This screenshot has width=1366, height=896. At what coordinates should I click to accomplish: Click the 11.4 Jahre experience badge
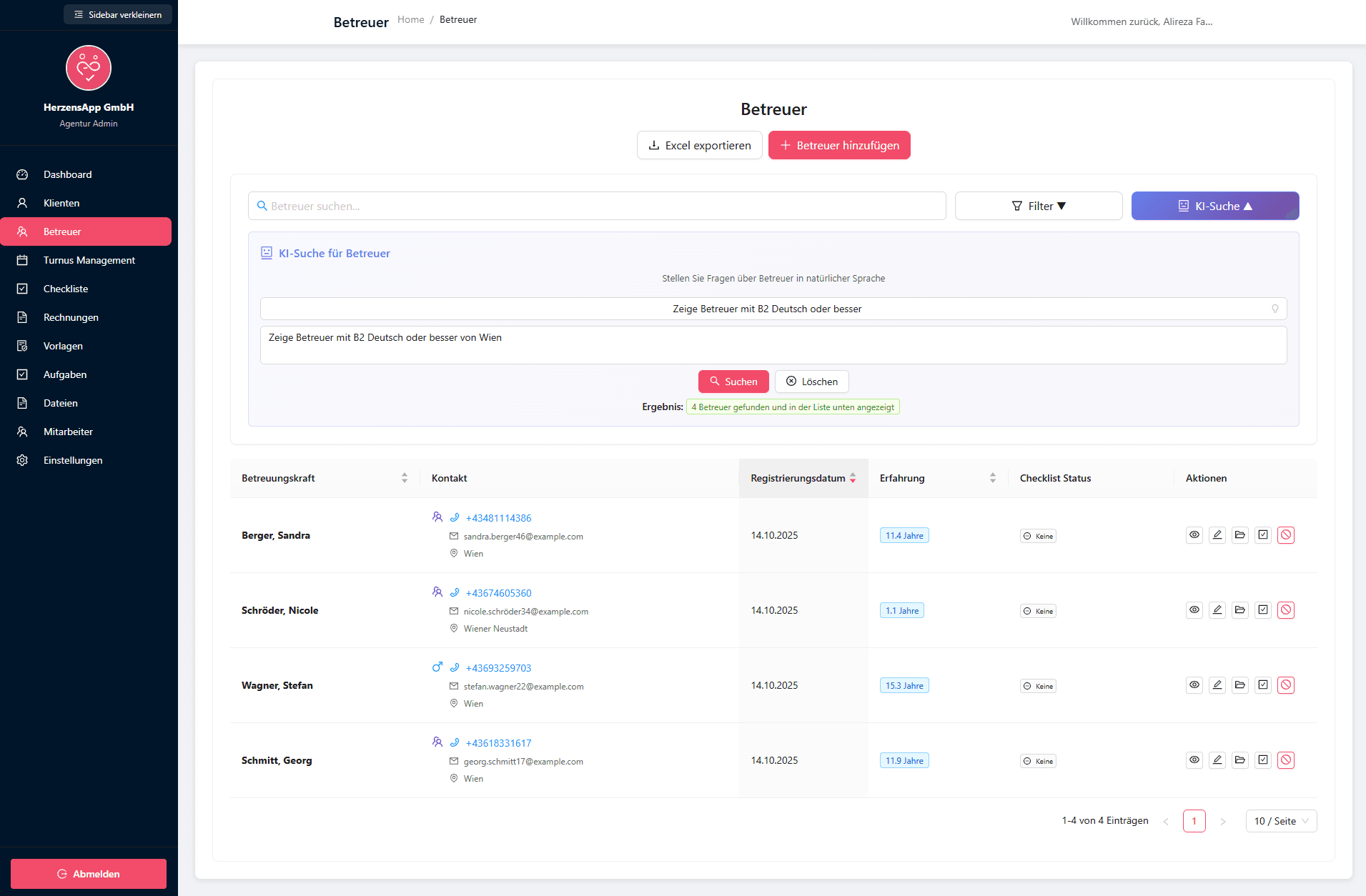click(904, 534)
